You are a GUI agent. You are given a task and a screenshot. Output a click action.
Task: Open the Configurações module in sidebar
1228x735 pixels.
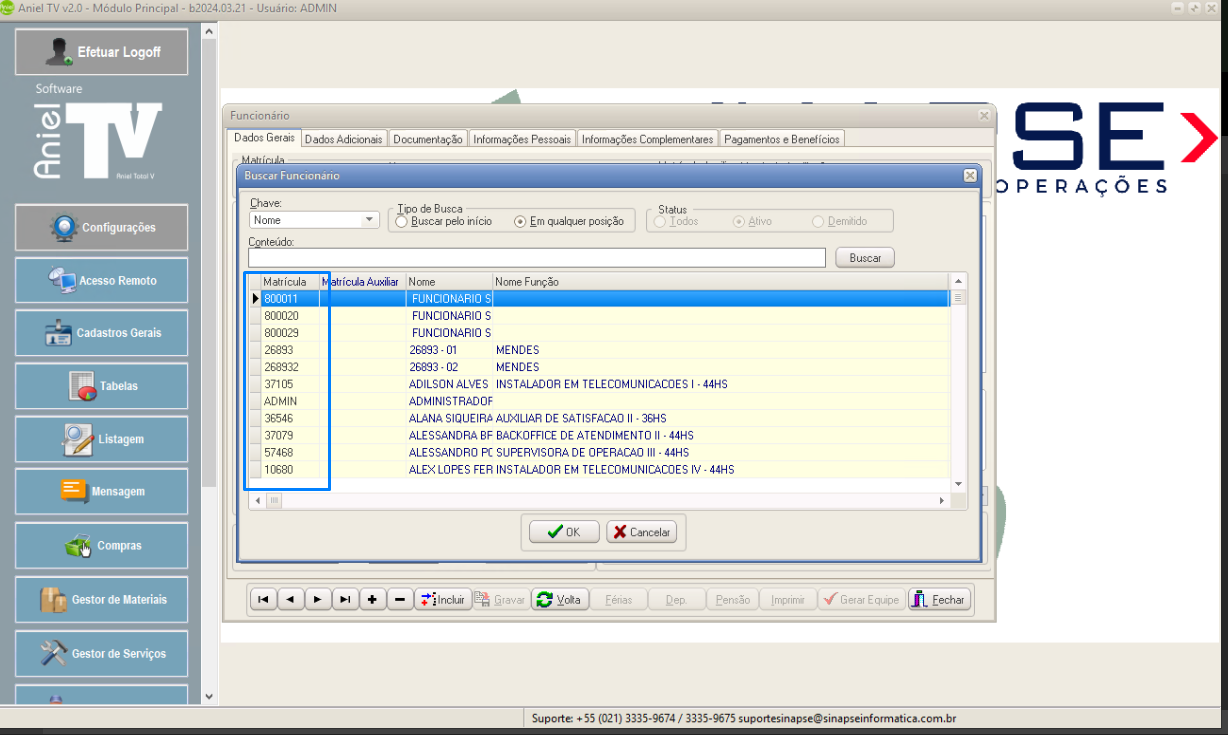pyautogui.click(x=101, y=228)
